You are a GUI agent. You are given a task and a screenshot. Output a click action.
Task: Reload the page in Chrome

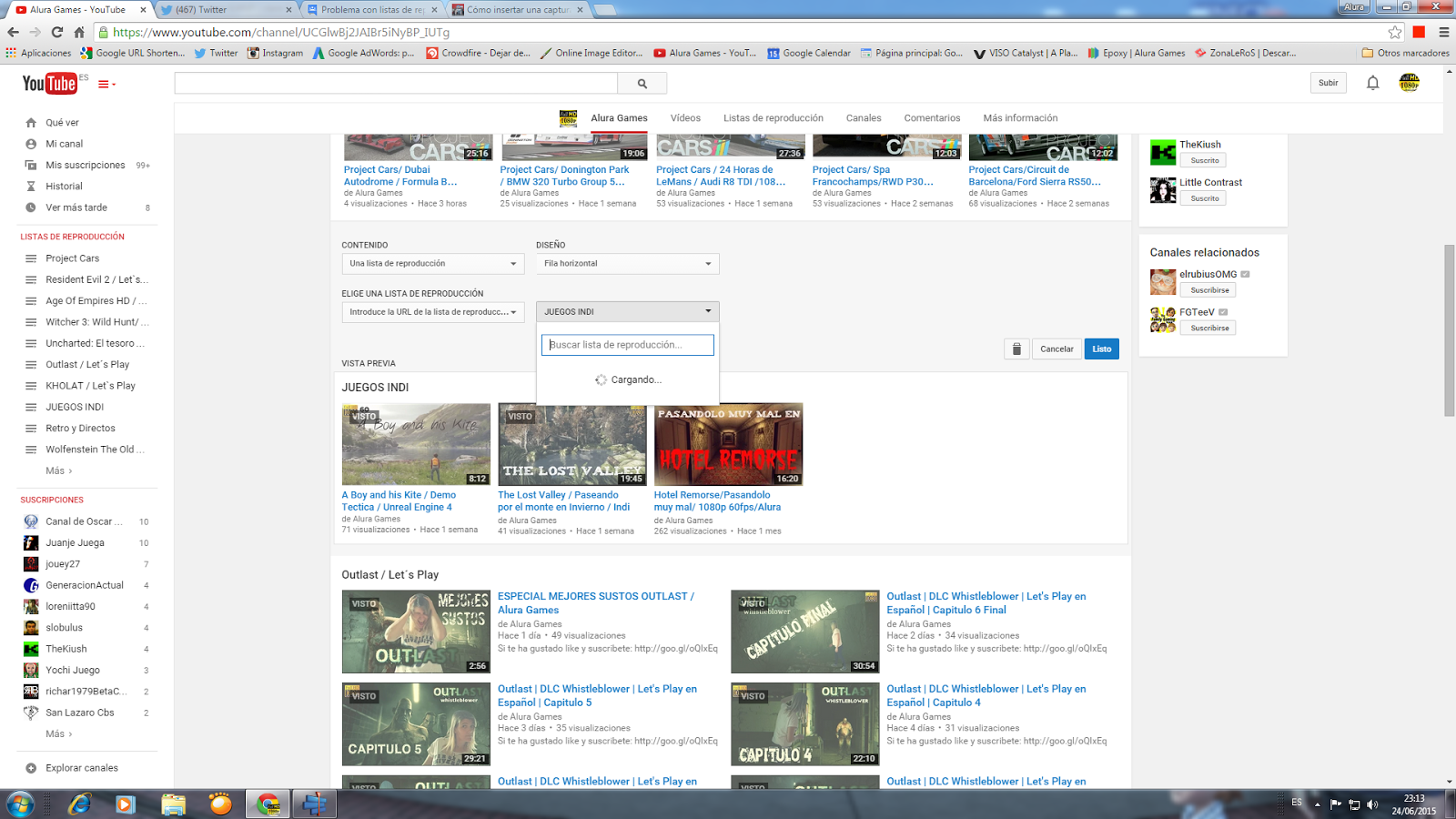(x=57, y=32)
